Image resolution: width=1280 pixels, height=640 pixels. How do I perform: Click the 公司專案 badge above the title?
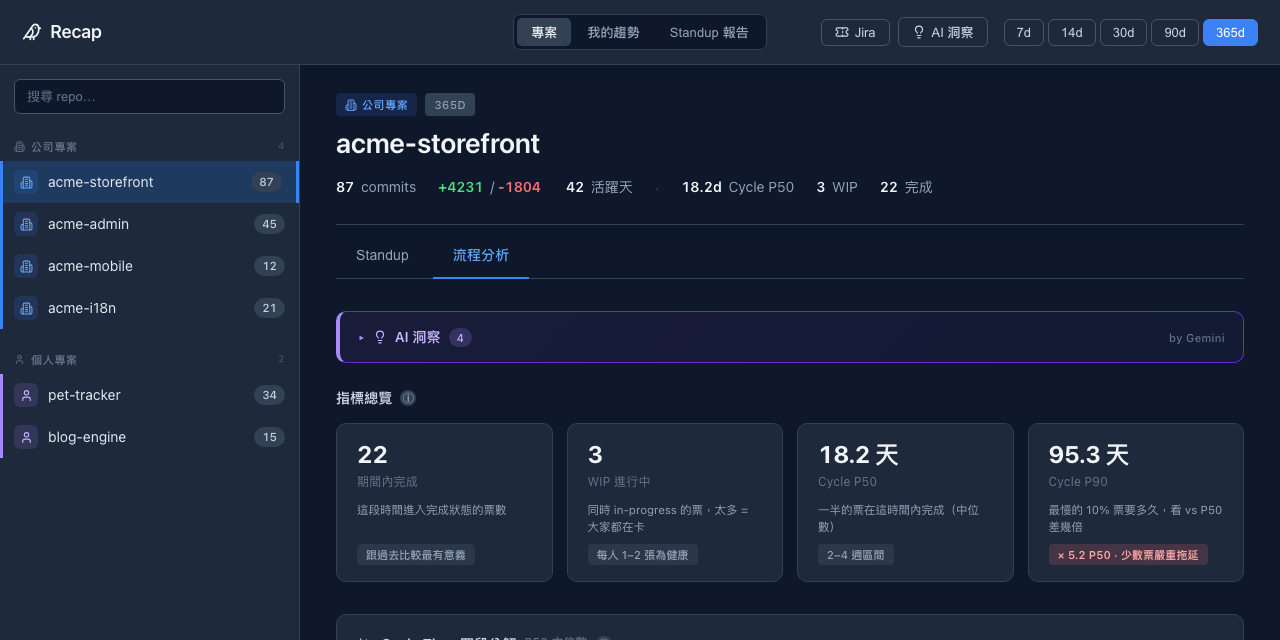pos(376,105)
